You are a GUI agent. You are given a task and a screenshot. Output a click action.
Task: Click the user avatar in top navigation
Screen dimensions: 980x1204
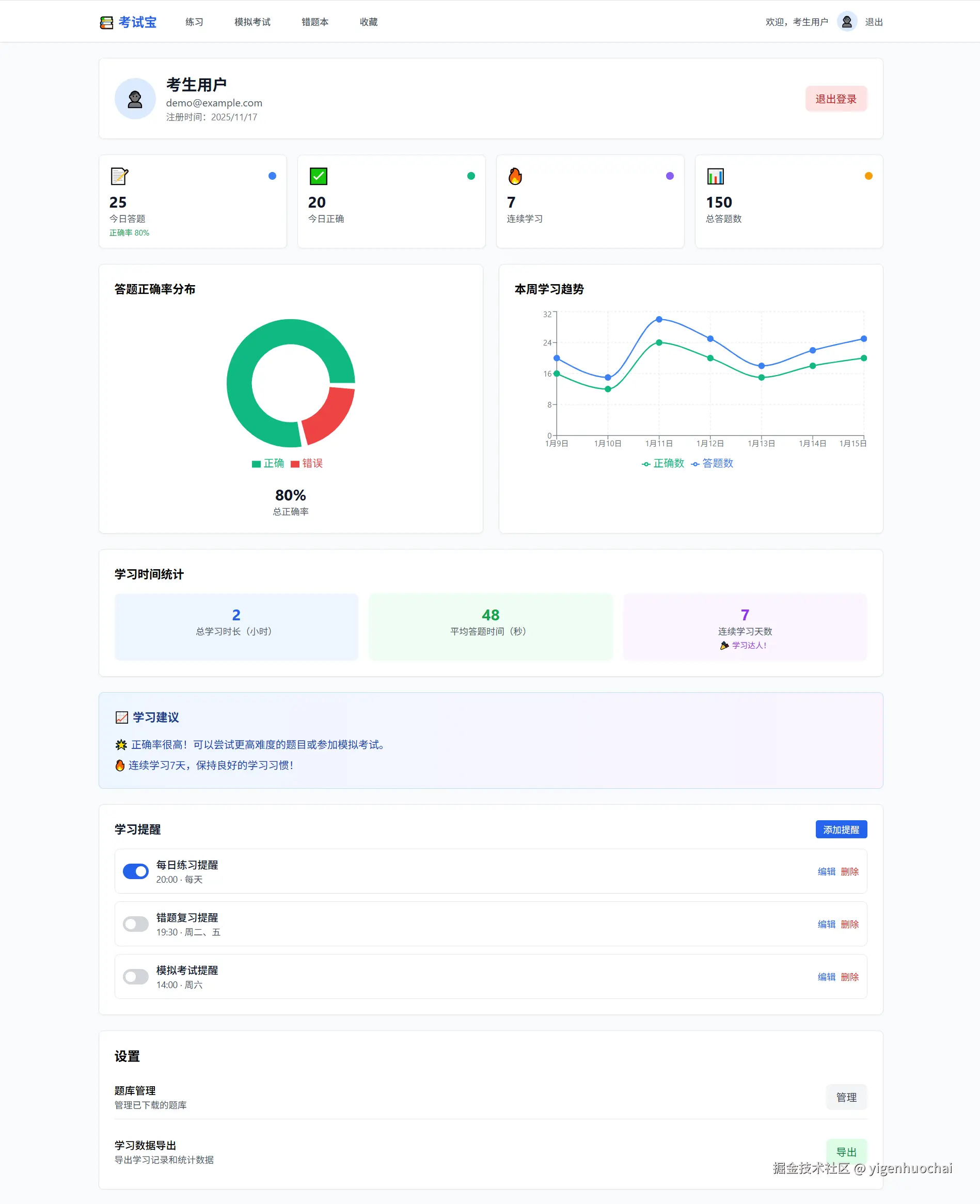coord(847,22)
